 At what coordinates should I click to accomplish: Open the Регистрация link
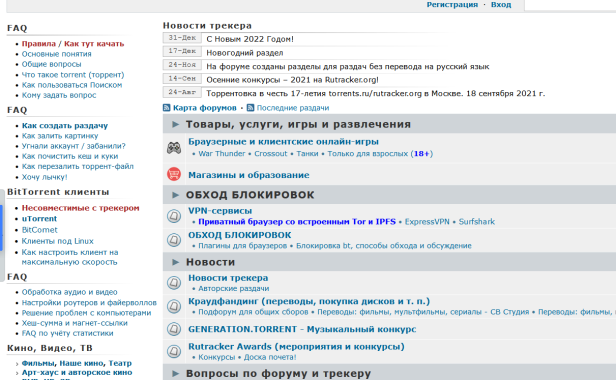point(452,5)
